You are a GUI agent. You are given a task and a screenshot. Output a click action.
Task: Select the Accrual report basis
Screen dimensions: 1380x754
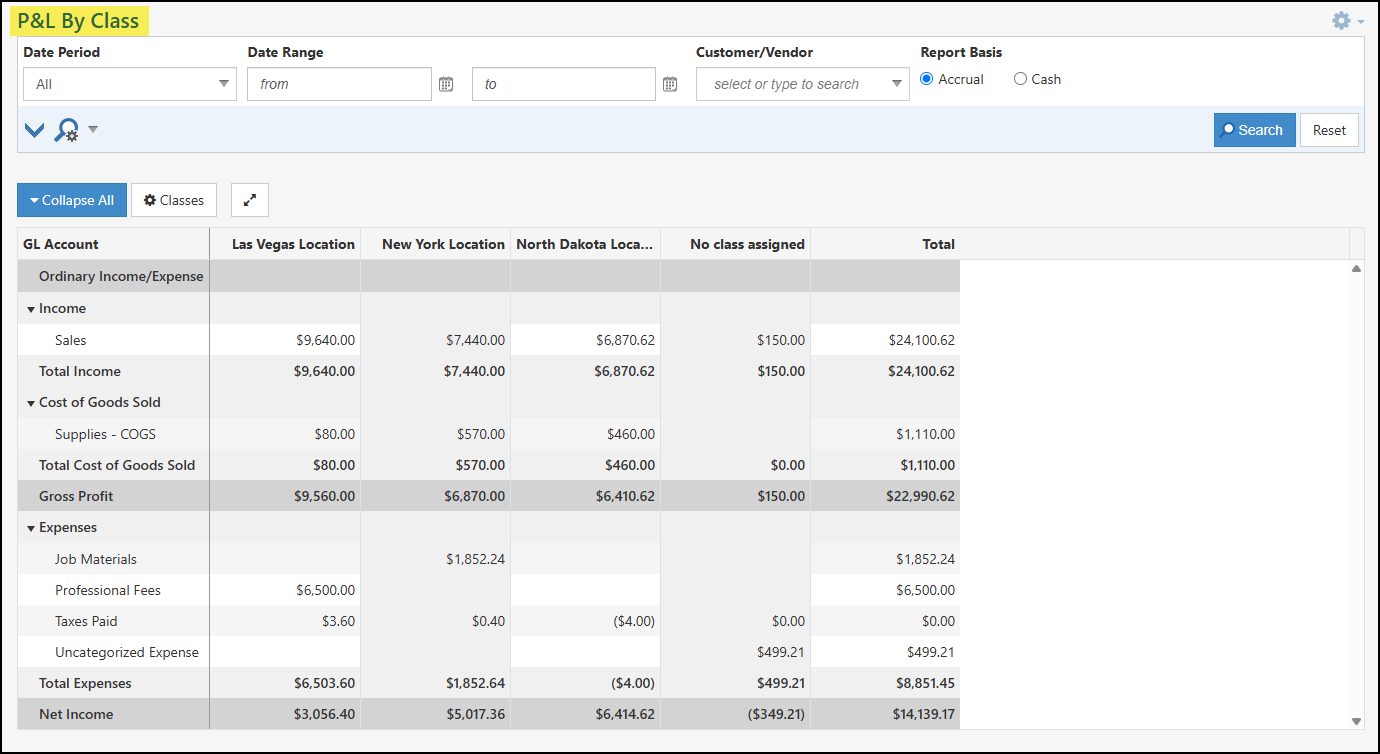point(926,79)
